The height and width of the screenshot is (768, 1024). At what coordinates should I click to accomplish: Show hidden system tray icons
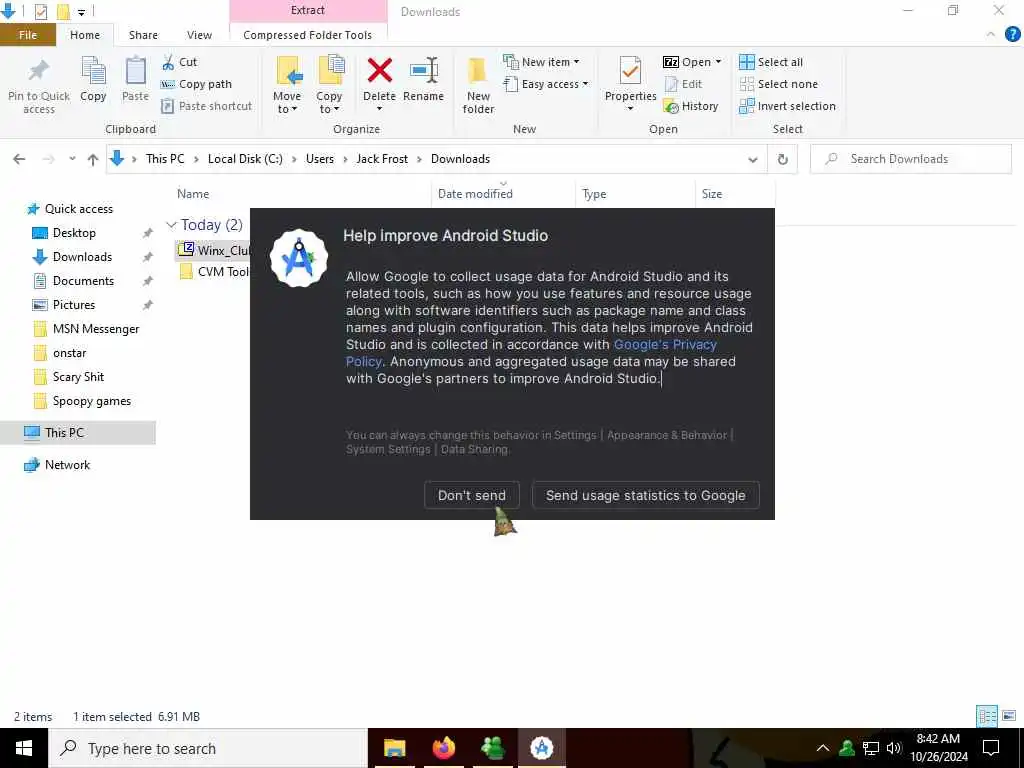[x=823, y=748]
